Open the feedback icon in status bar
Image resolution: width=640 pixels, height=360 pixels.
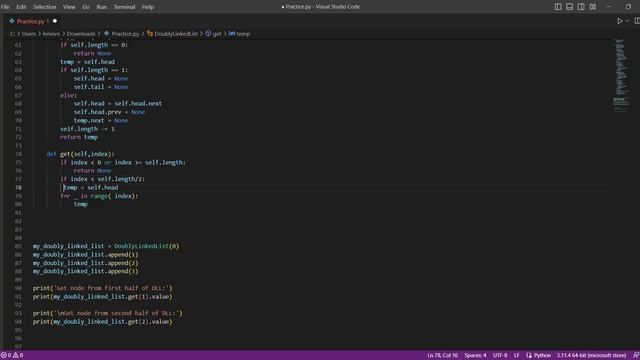click(636, 356)
